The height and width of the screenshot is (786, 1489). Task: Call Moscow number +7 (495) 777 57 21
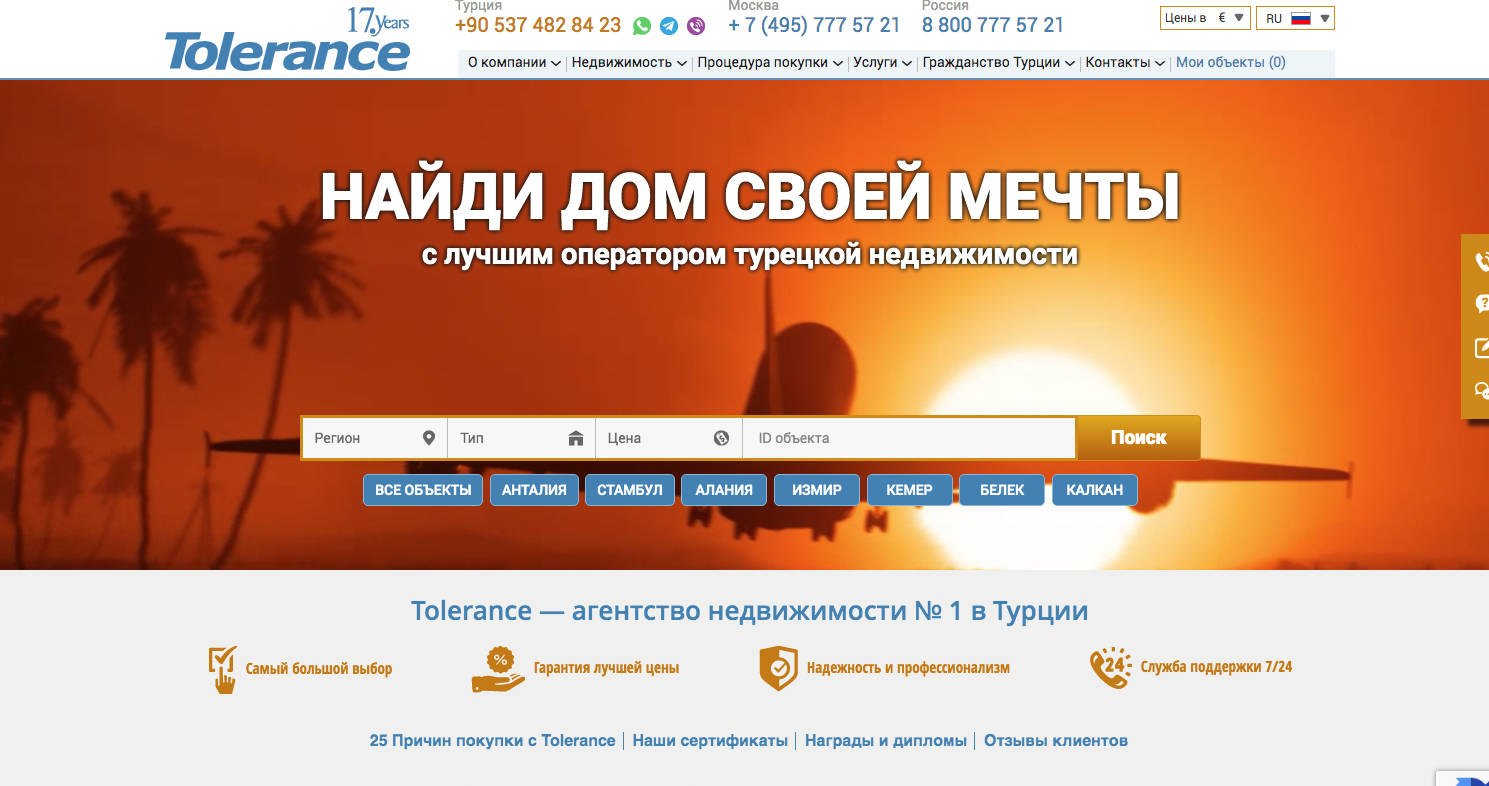(x=814, y=25)
